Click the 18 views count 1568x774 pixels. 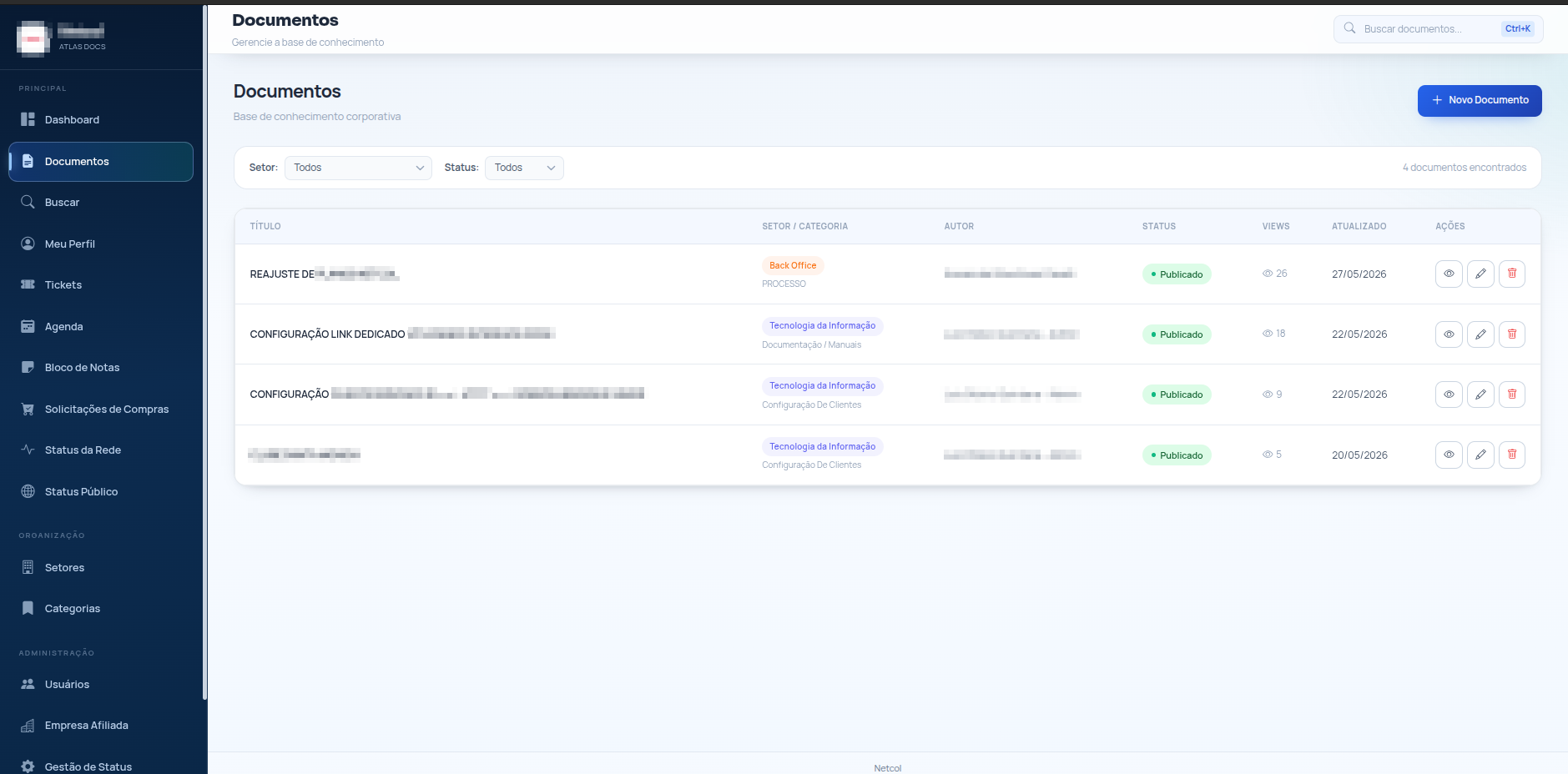1274,334
